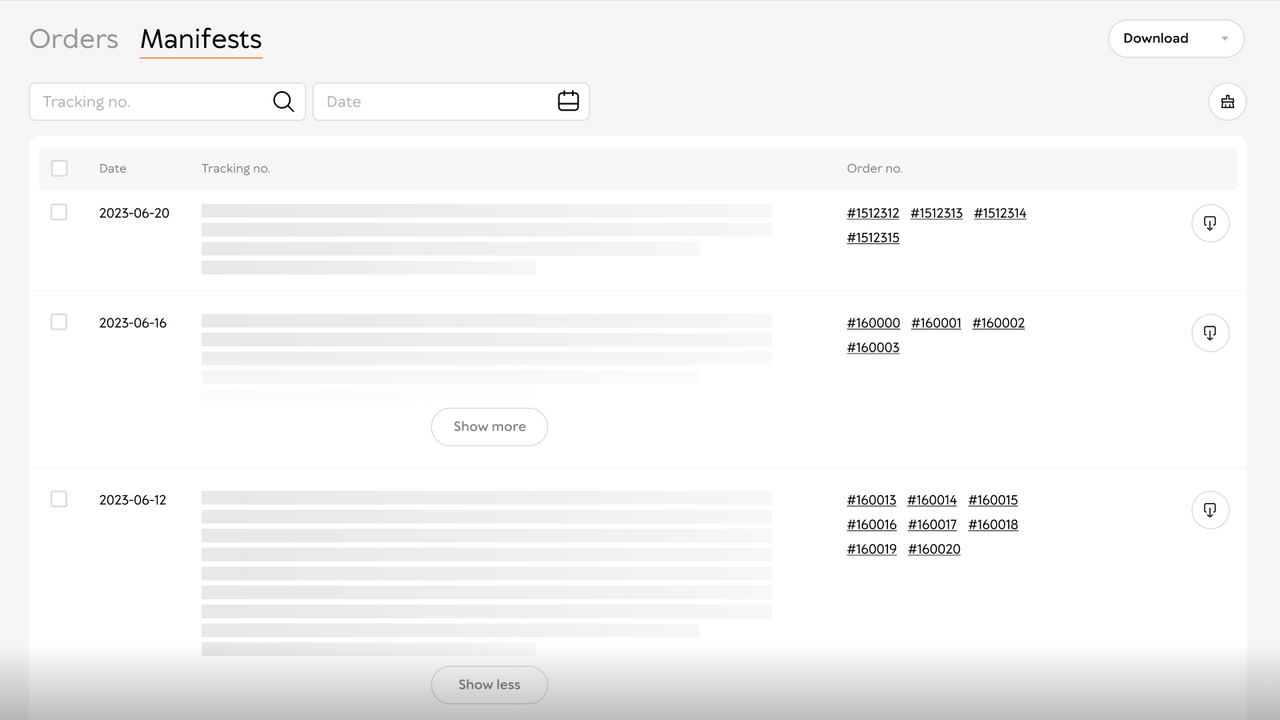The height and width of the screenshot is (720, 1280).
Task: Check the select-all checkbox in the header
Action: coord(59,168)
